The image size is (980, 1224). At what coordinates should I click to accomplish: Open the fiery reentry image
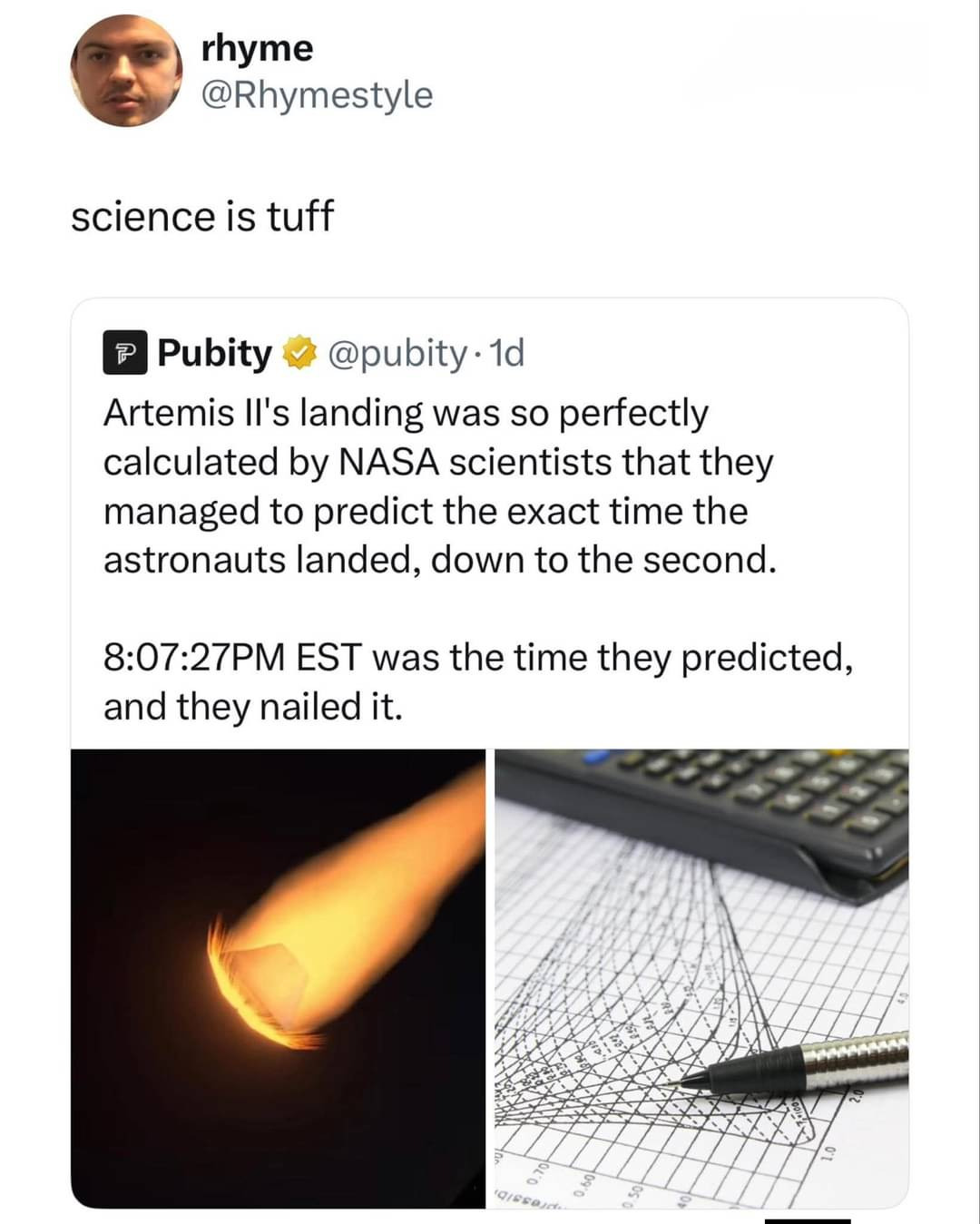(x=279, y=978)
